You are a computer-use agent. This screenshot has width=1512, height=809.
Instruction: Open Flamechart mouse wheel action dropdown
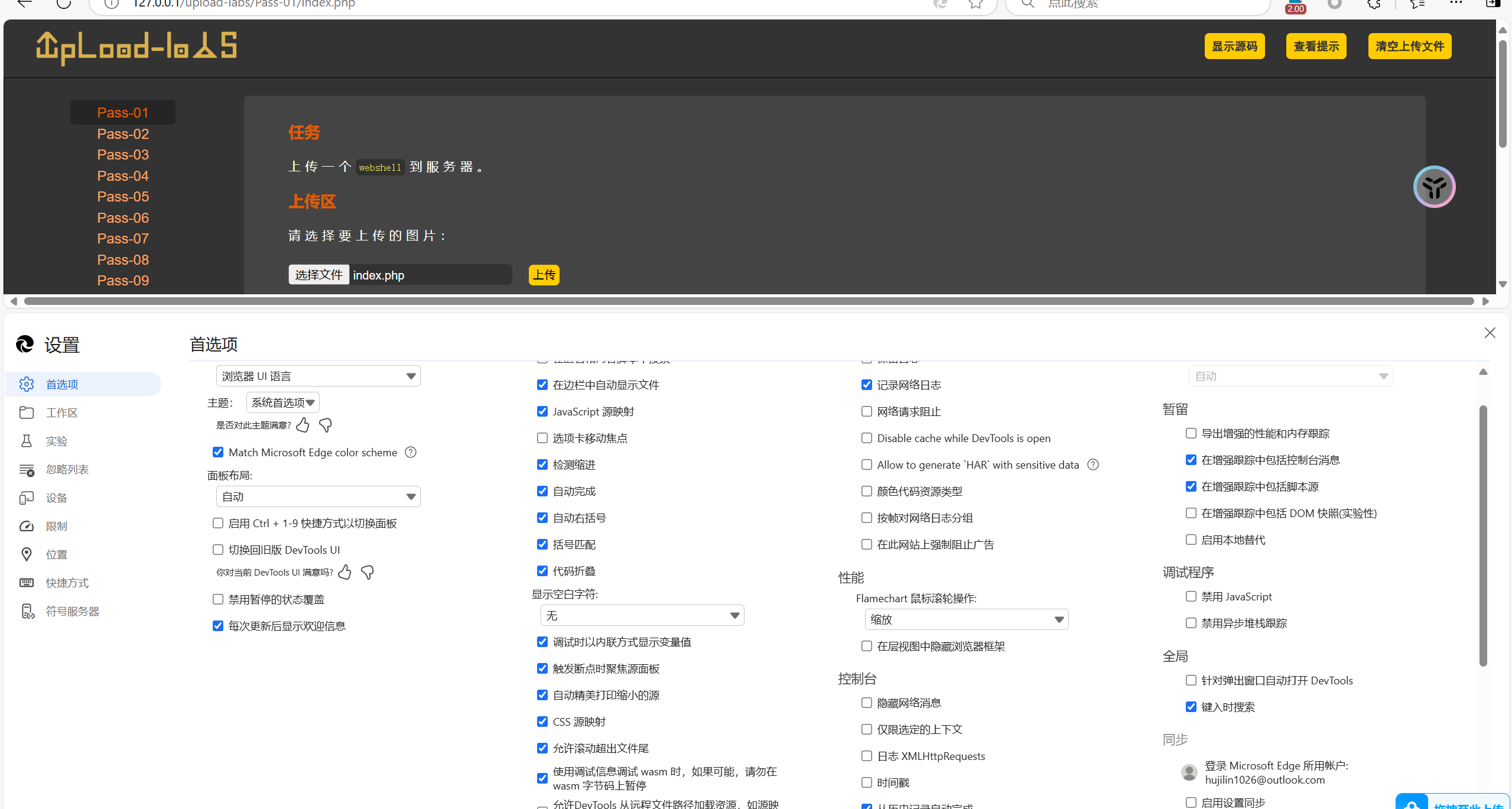(x=966, y=620)
